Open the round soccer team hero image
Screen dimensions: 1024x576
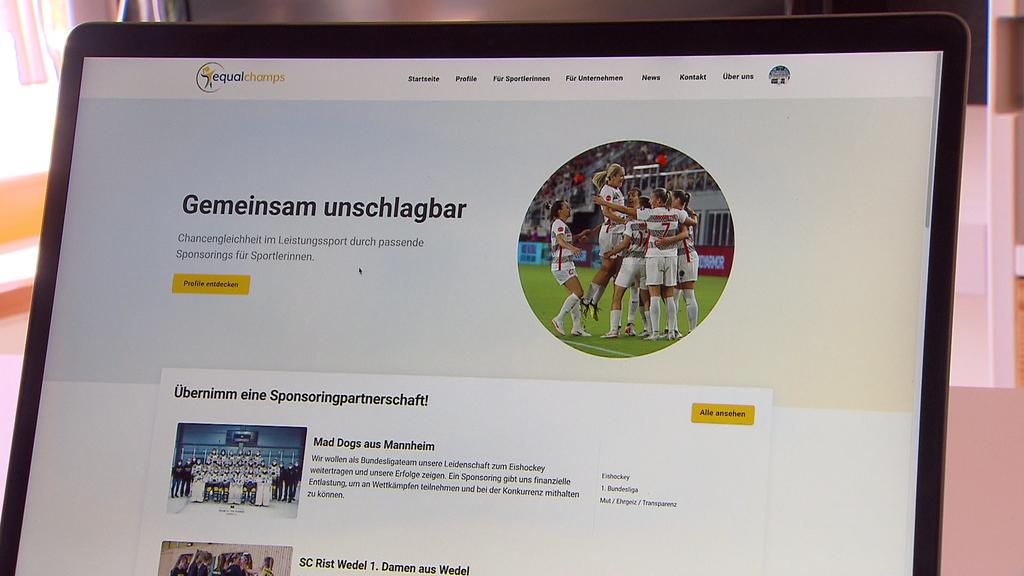[x=626, y=249]
